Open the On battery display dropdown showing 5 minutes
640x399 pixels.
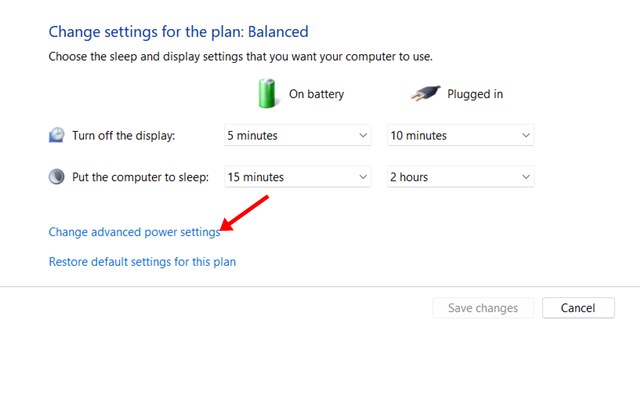(298, 135)
